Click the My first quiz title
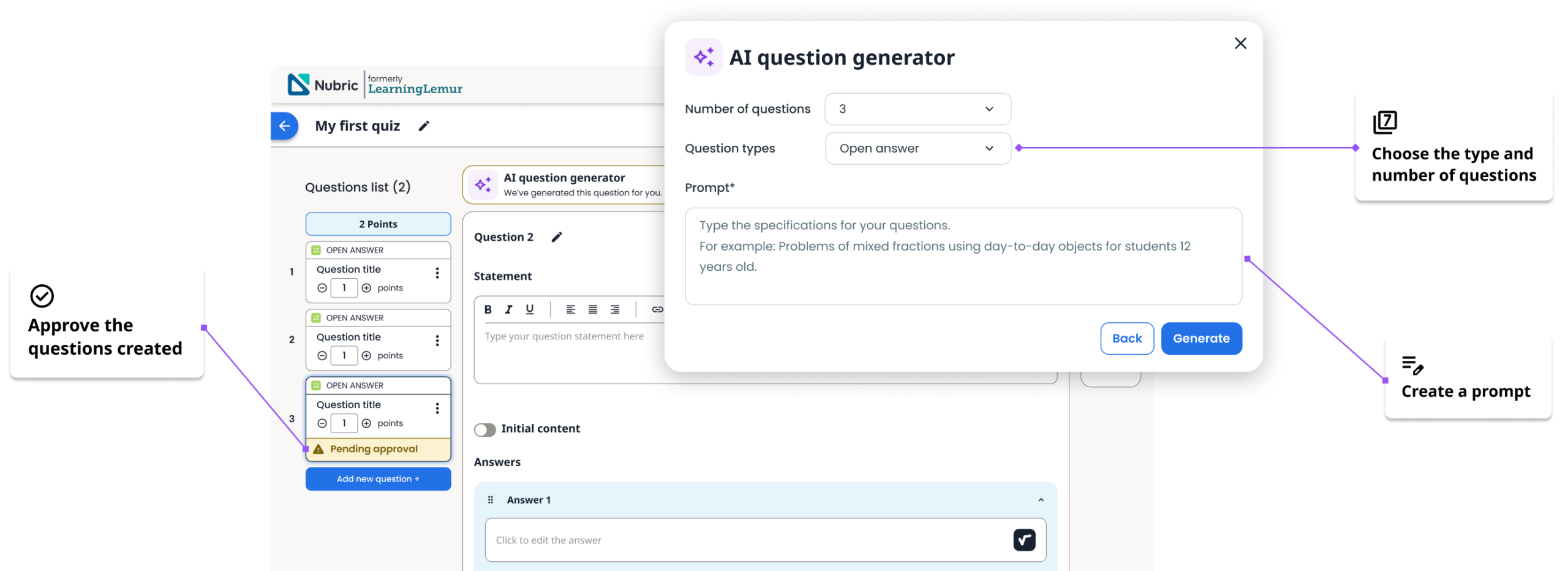Screen dimensions: 1568x571 coord(357,126)
